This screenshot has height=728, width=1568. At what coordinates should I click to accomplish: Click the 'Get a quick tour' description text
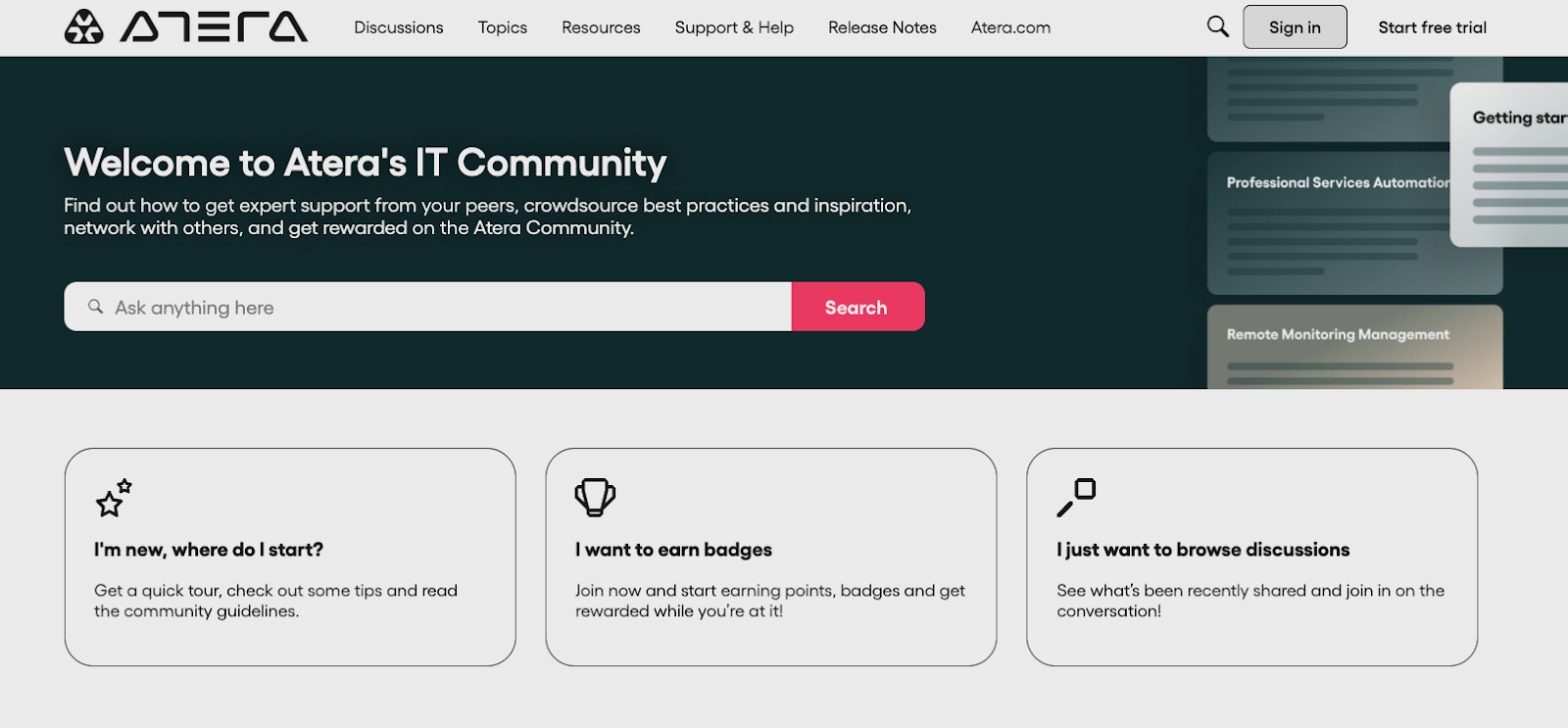click(275, 601)
